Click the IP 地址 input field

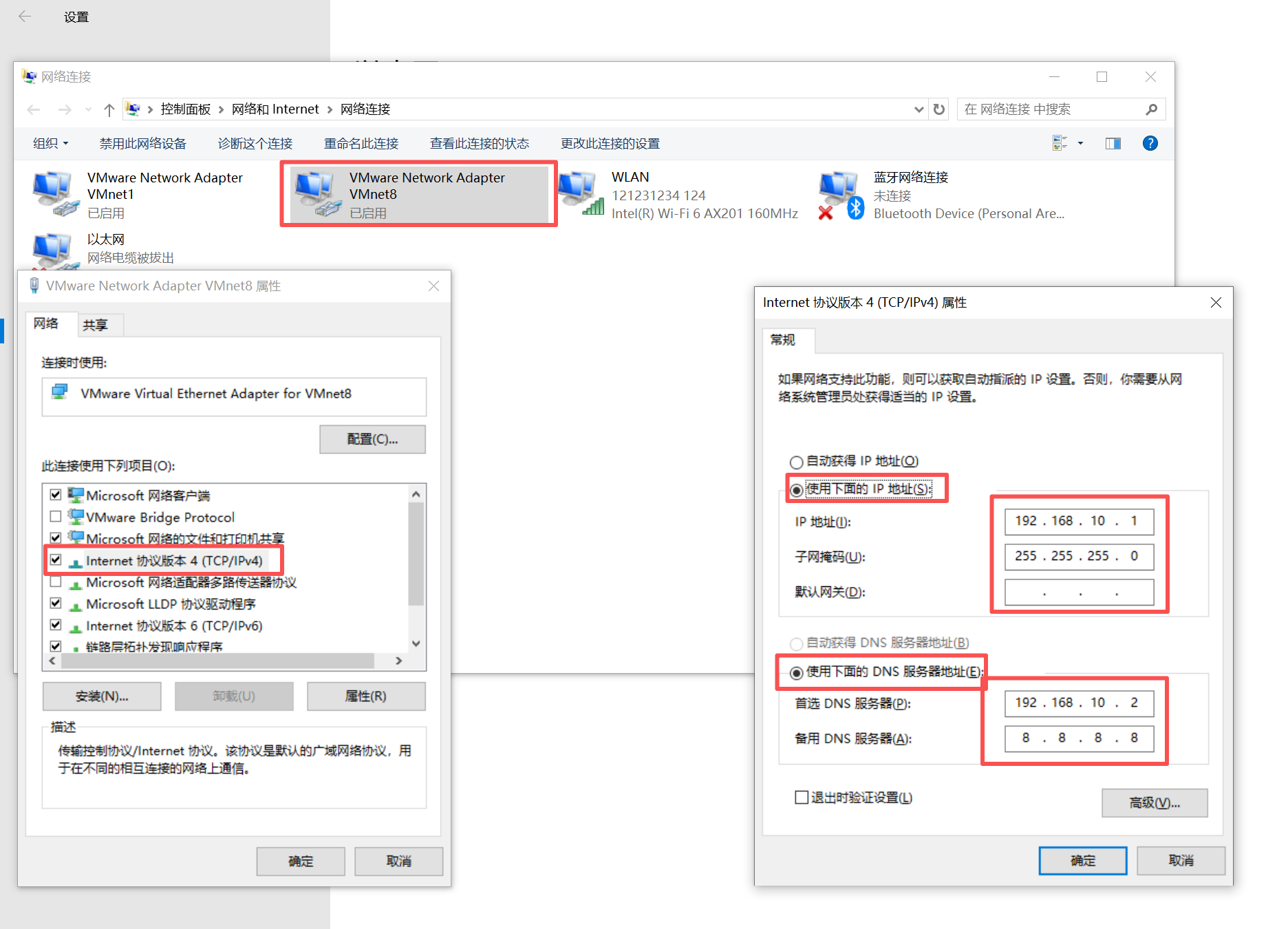pos(1079,521)
